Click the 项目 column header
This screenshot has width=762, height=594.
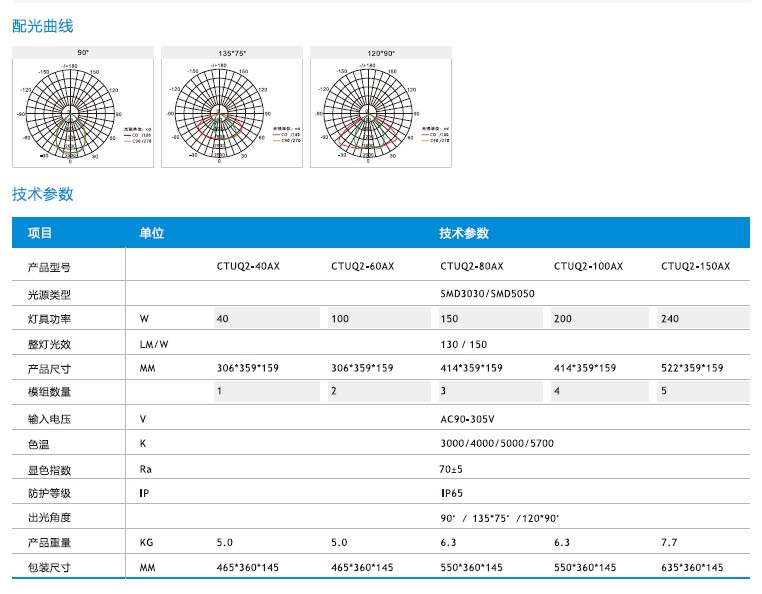[40, 233]
